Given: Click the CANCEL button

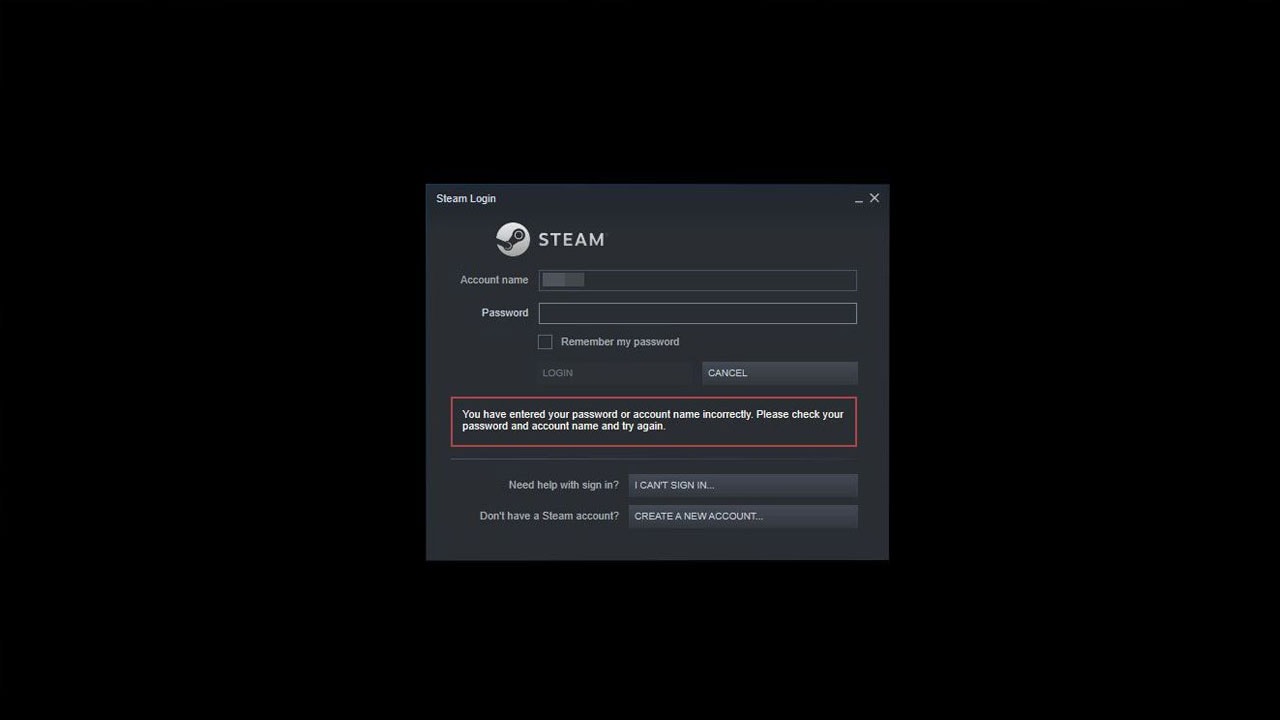Looking at the screenshot, I should coord(780,373).
